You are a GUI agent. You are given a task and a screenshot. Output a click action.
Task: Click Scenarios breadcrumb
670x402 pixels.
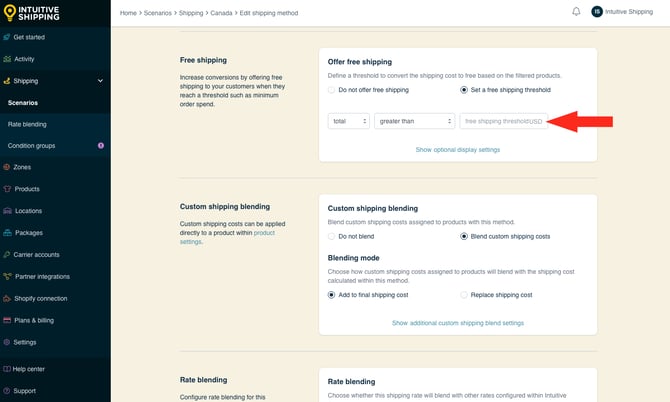(158, 13)
